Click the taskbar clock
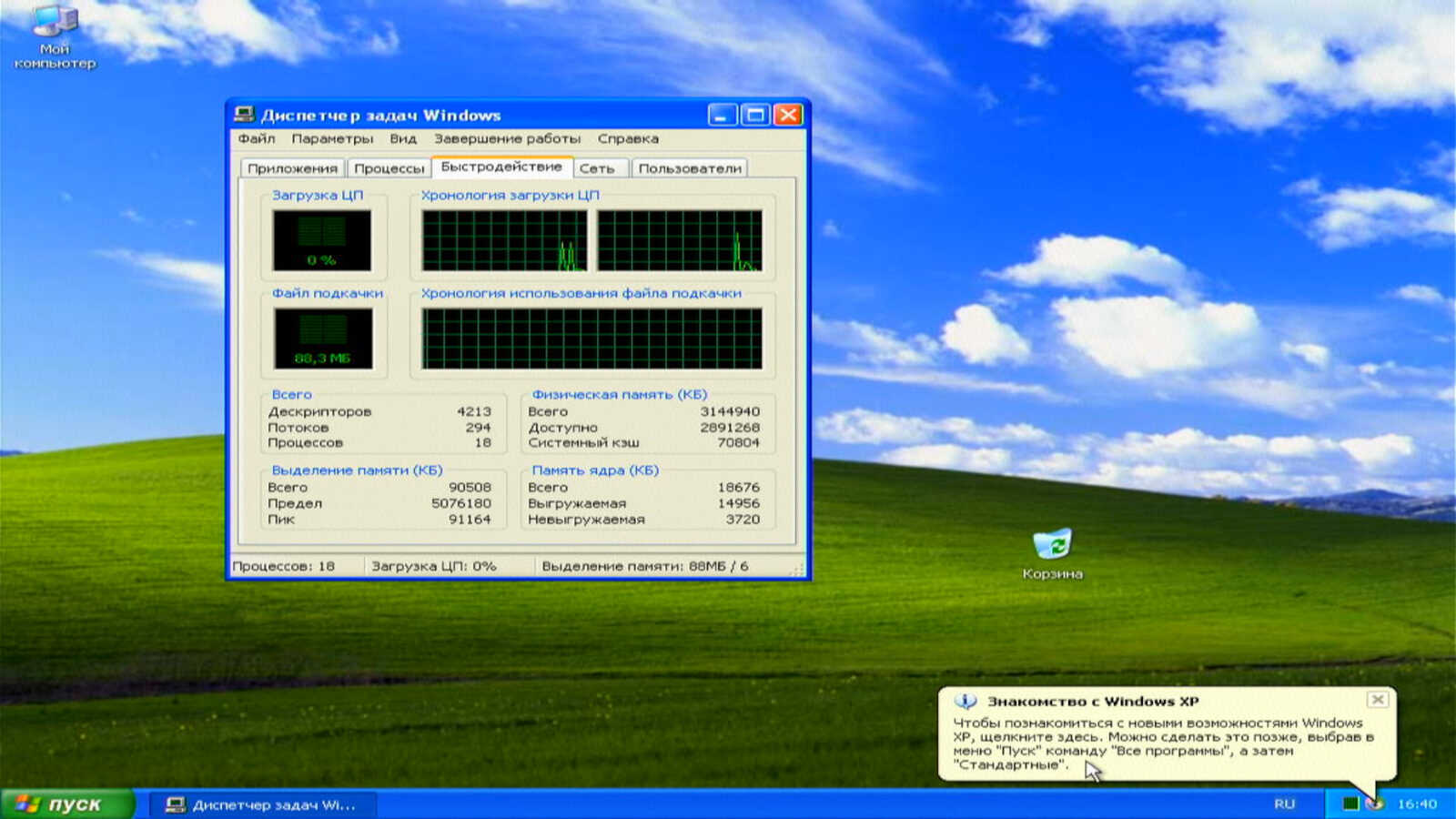 pyautogui.click(x=1417, y=804)
